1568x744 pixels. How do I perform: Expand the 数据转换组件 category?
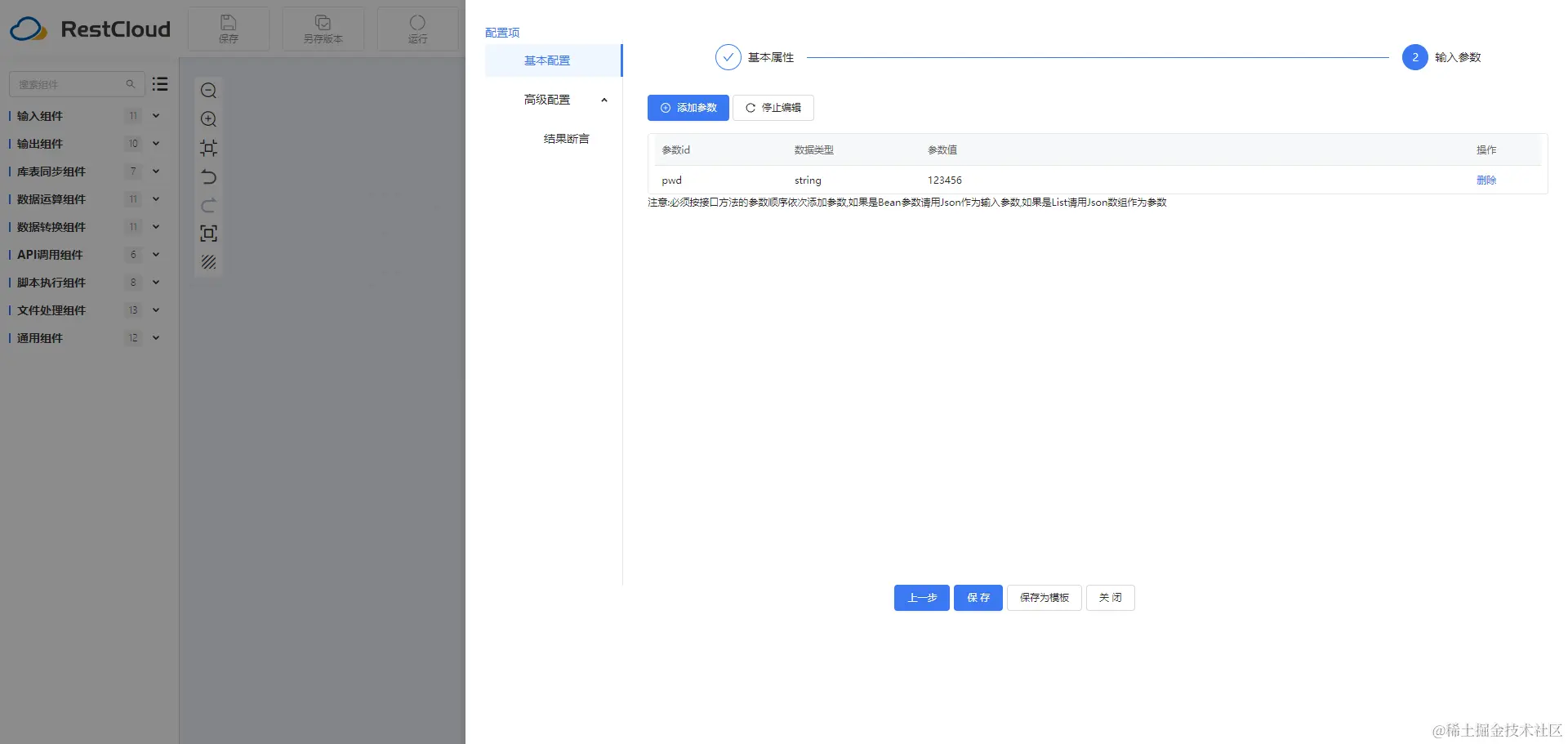pyautogui.click(x=156, y=227)
